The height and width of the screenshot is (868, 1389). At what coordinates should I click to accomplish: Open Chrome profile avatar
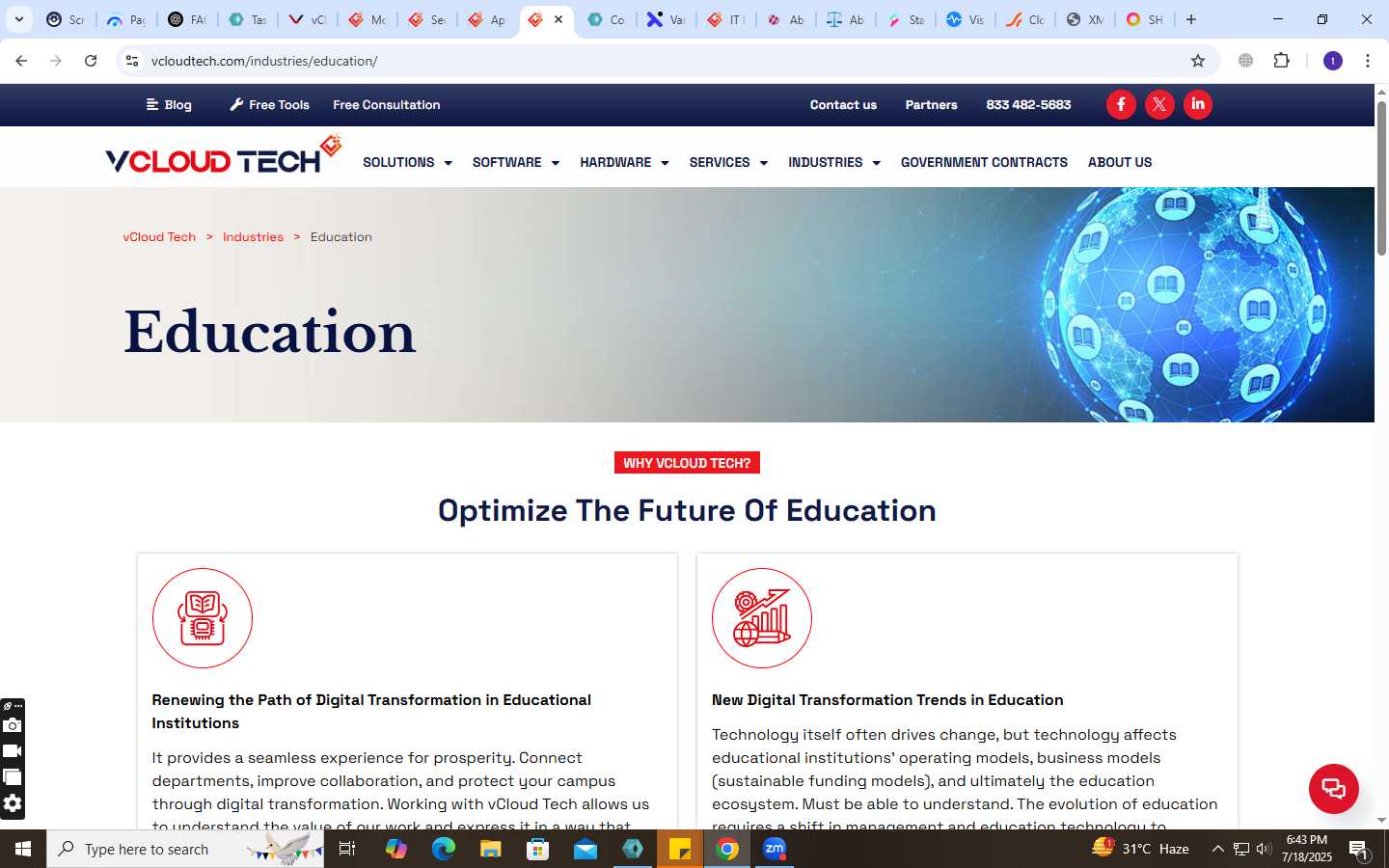(1333, 61)
